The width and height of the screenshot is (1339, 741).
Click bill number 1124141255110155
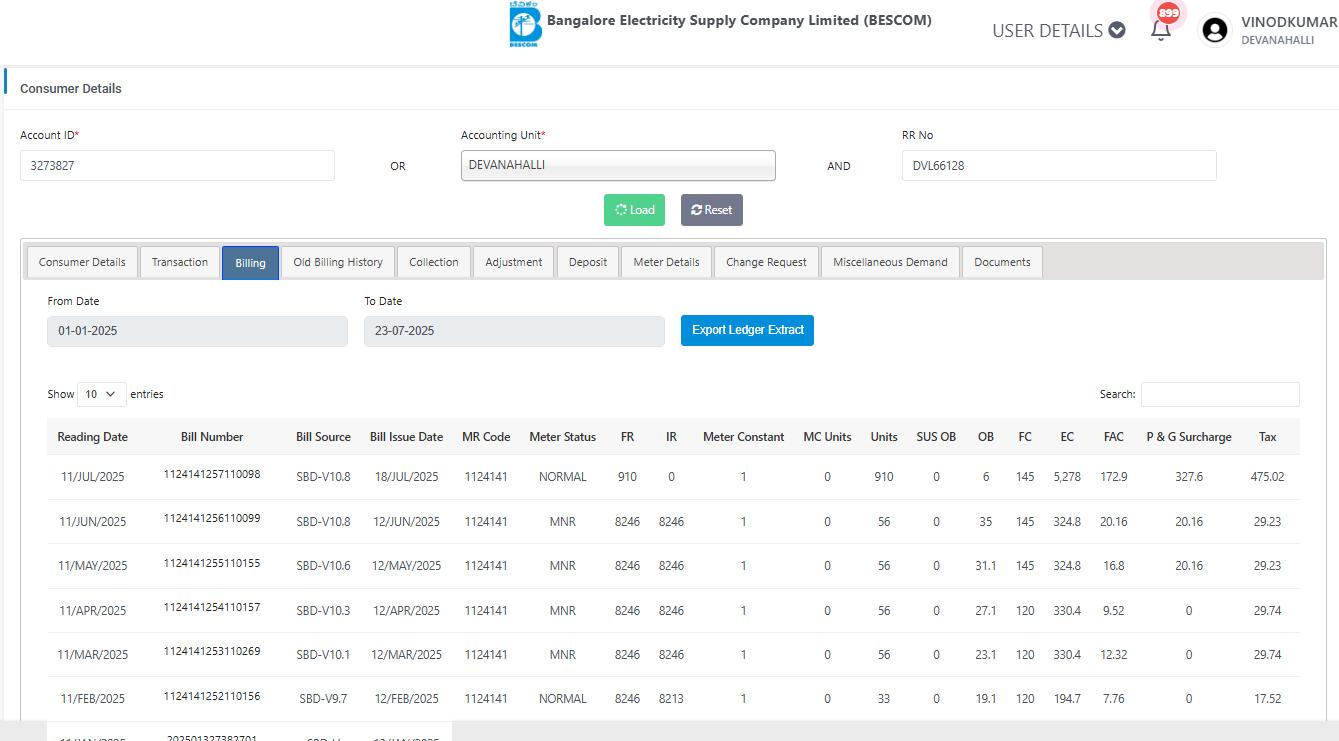pyautogui.click(x=212, y=563)
